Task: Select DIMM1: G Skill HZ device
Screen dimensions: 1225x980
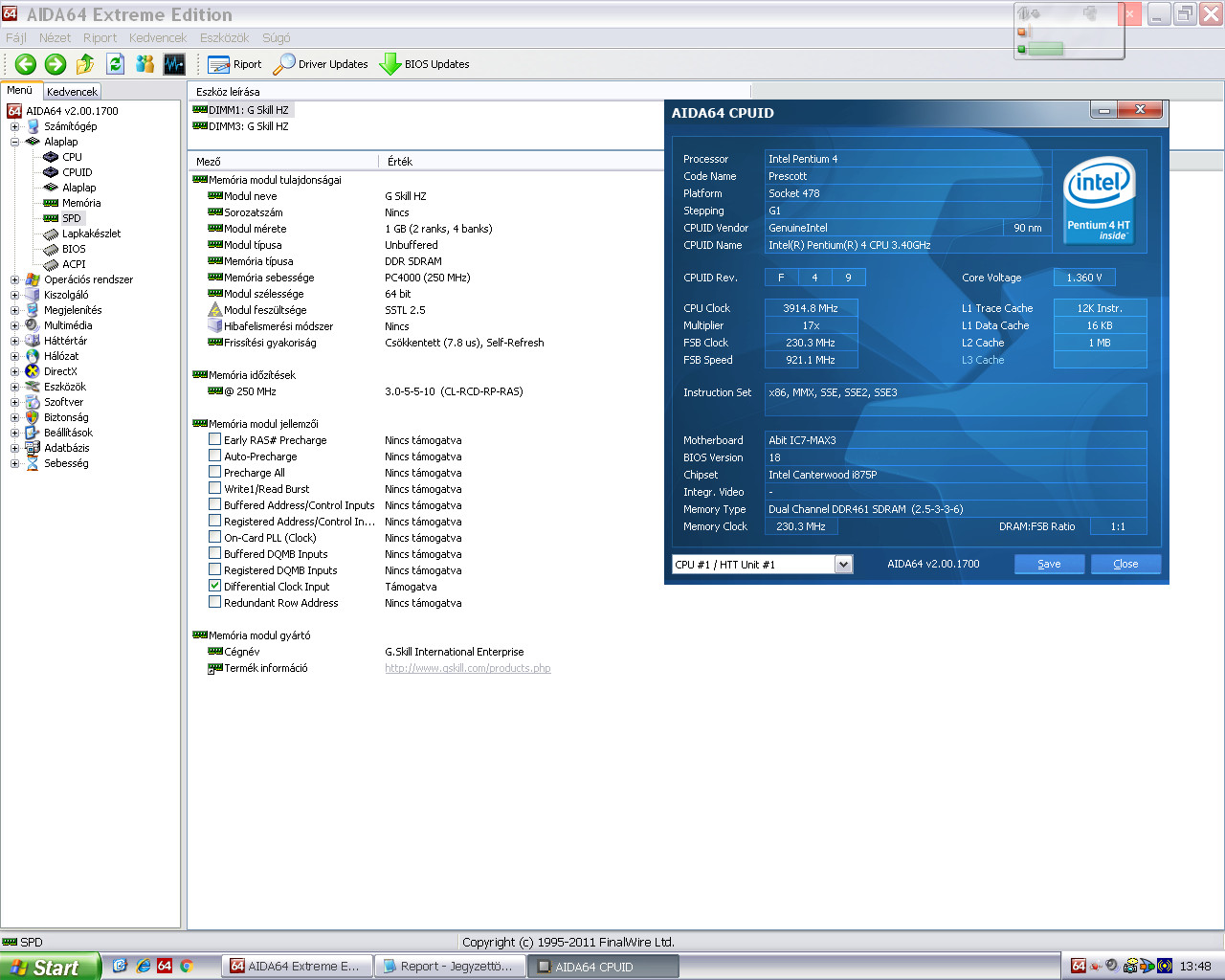Action: click(x=248, y=110)
